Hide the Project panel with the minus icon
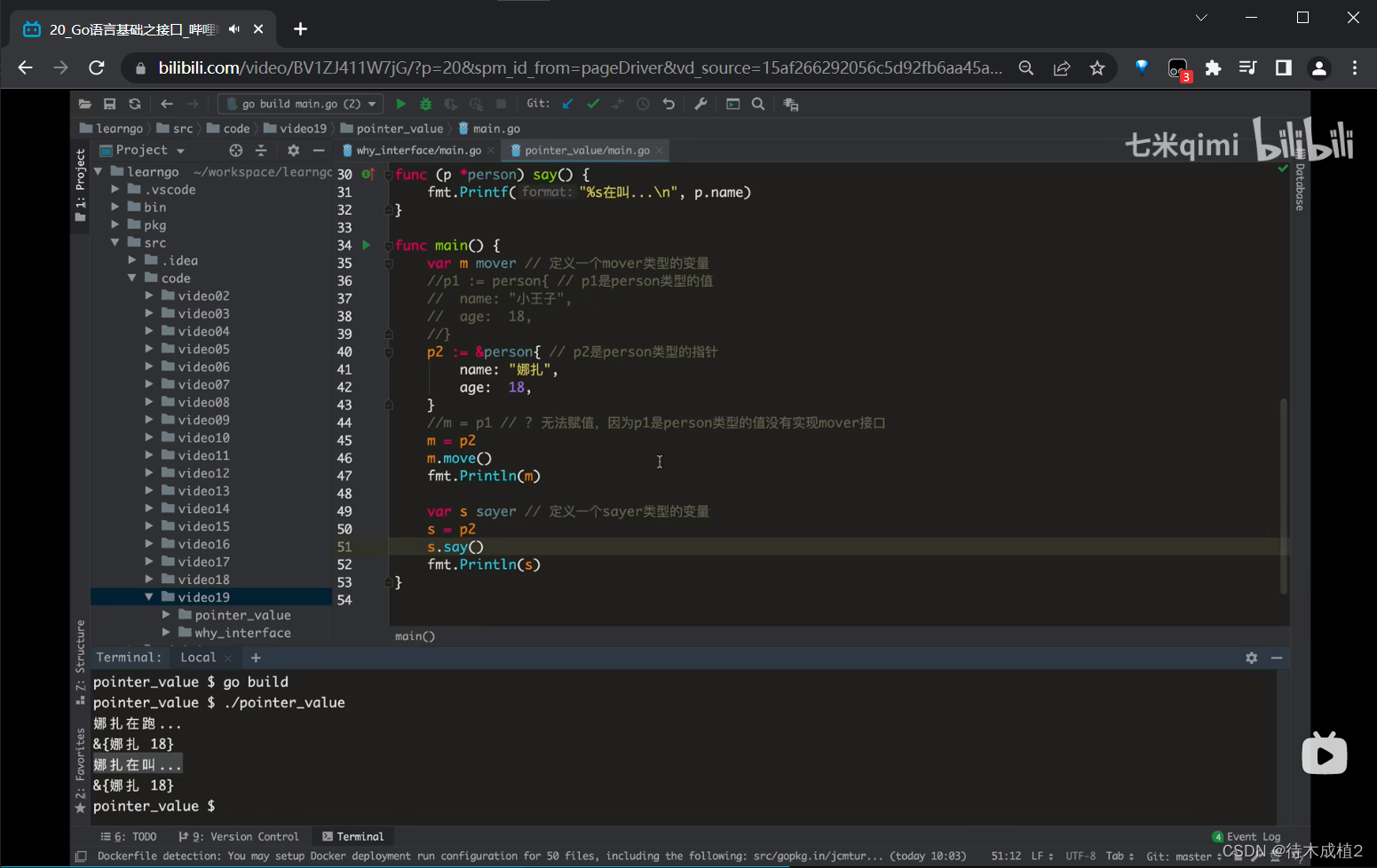1377x868 pixels. click(319, 150)
